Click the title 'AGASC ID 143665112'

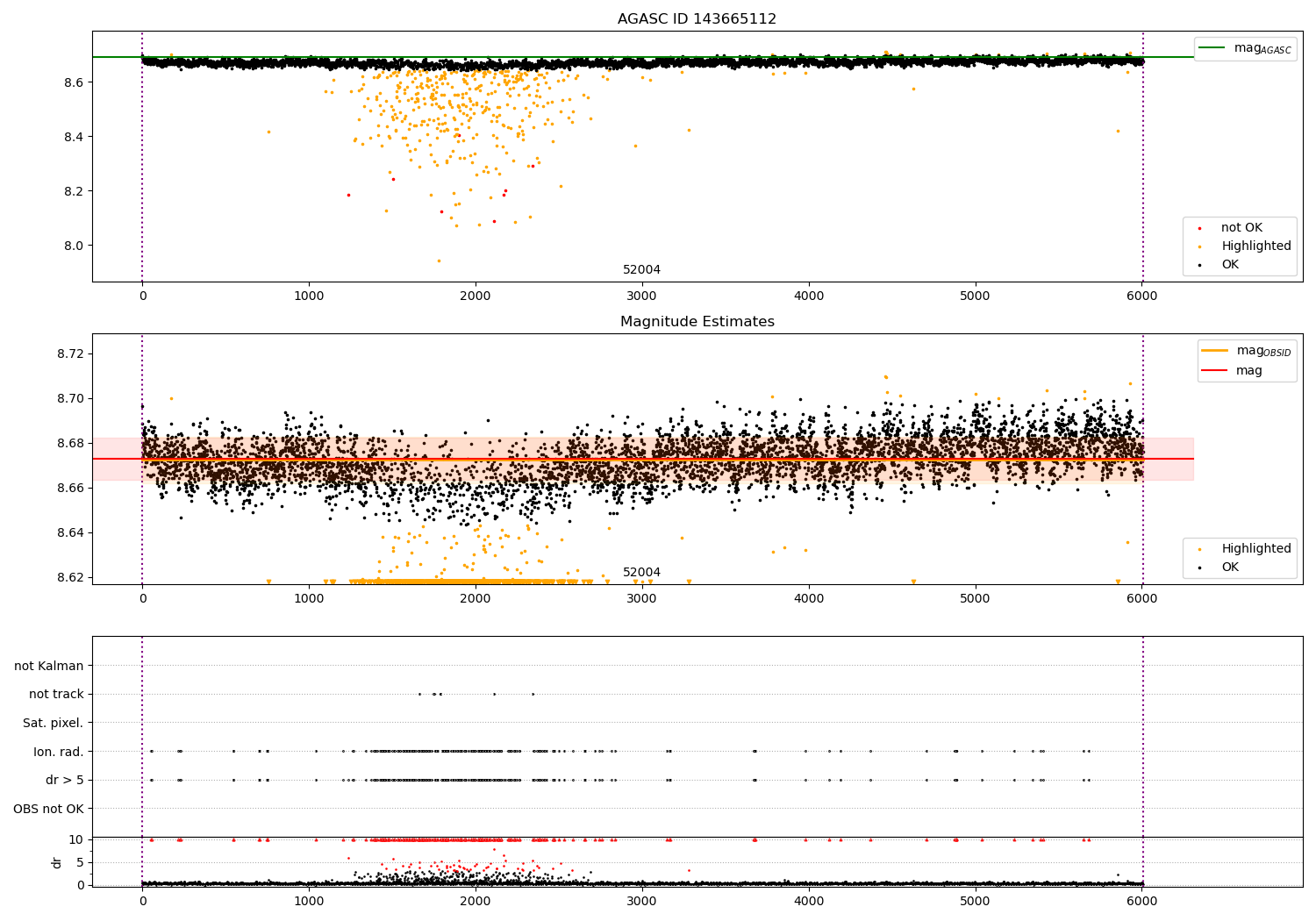pyautogui.click(x=697, y=19)
